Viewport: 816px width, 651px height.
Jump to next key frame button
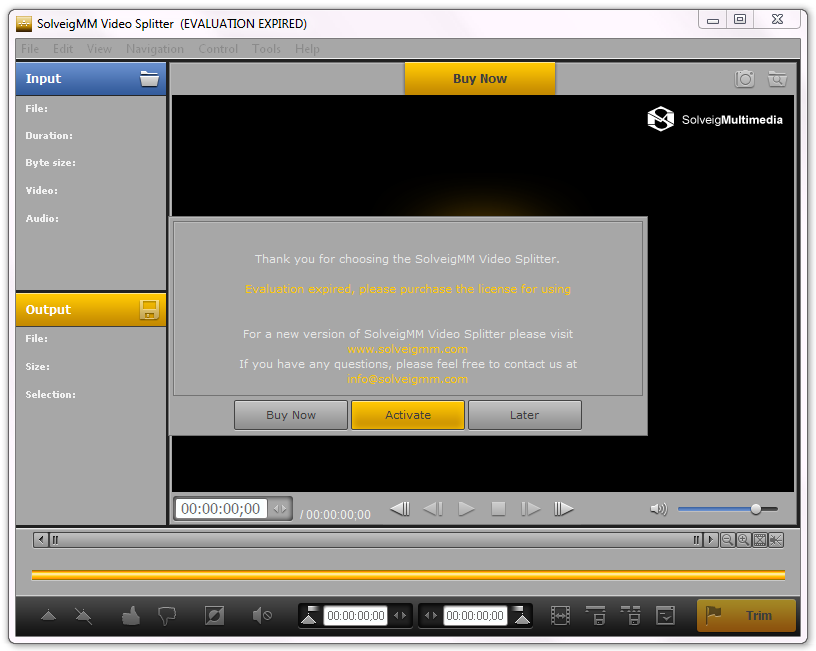pos(564,508)
